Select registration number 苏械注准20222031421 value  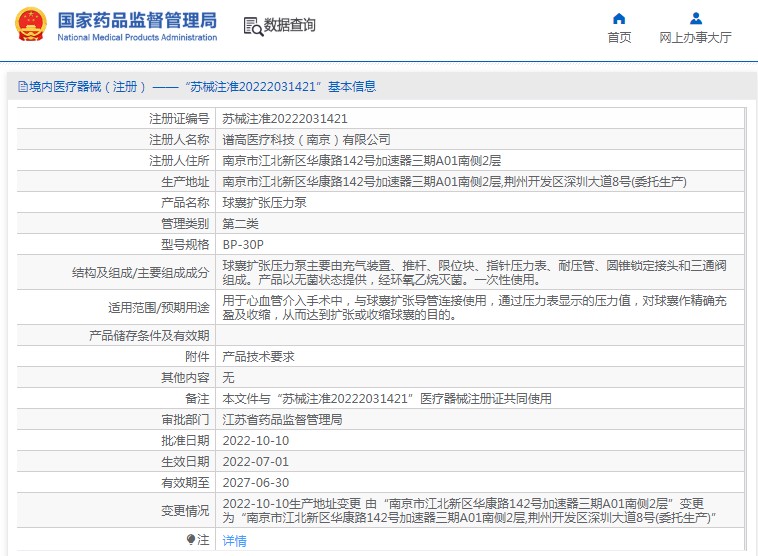(285, 119)
